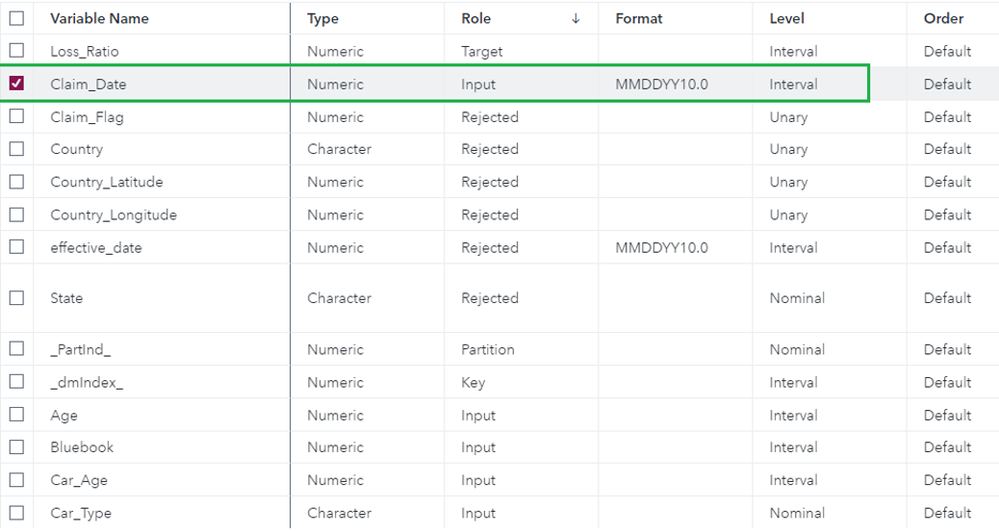The width and height of the screenshot is (999, 531).
Task: Click the Format column header
Action: tap(639, 18)
